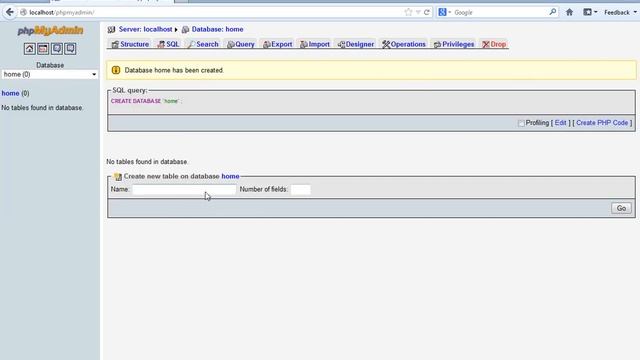Image resolution: width=640 pixels, height=360 pixels.
Task: Open the Operations tab
Action: [404, 44]
